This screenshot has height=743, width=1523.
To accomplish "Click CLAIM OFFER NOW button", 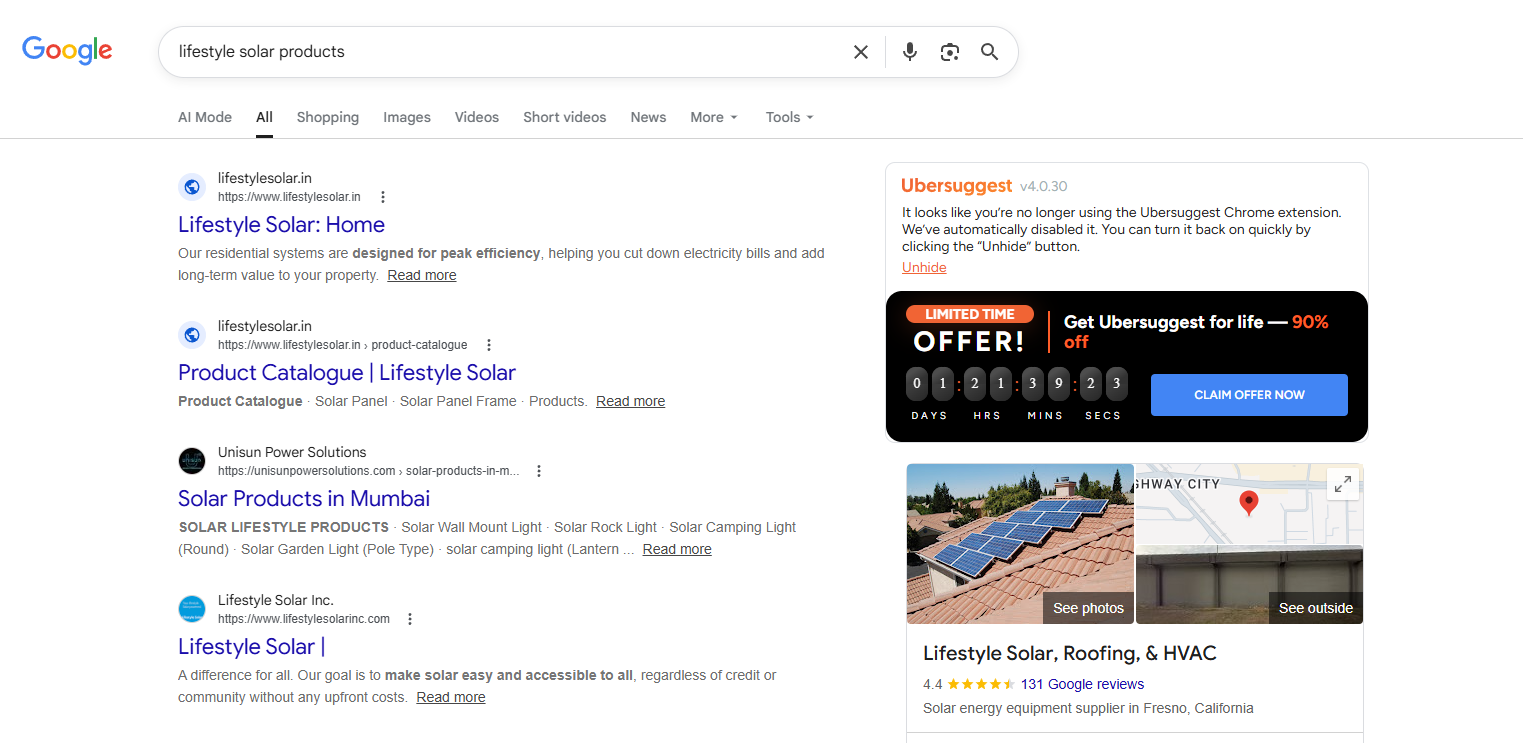I will click(x=1249, y=395).
